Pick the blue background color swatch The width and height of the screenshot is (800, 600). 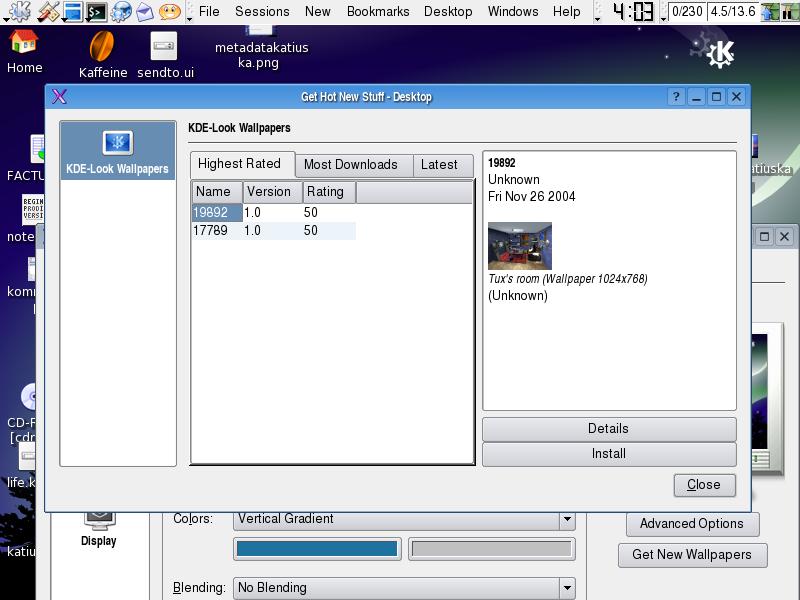pyautogui.click(x=317, y=549)
